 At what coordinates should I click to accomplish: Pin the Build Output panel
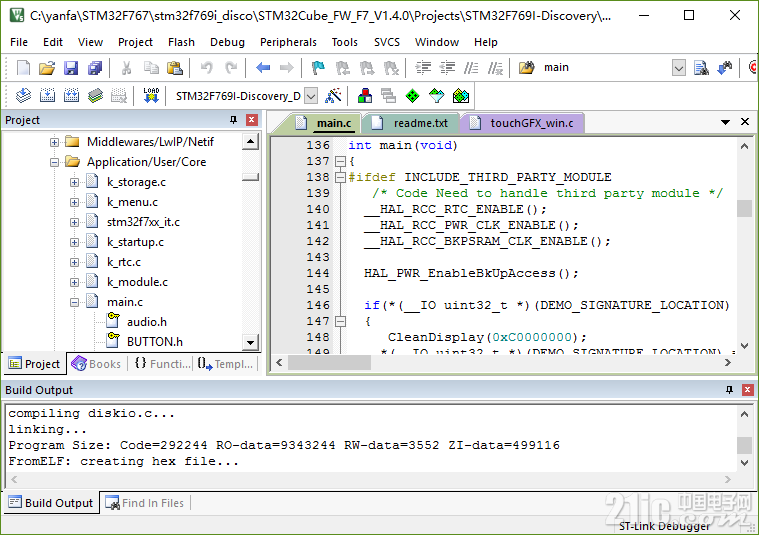pyautogui.click(x=729, y=390)
